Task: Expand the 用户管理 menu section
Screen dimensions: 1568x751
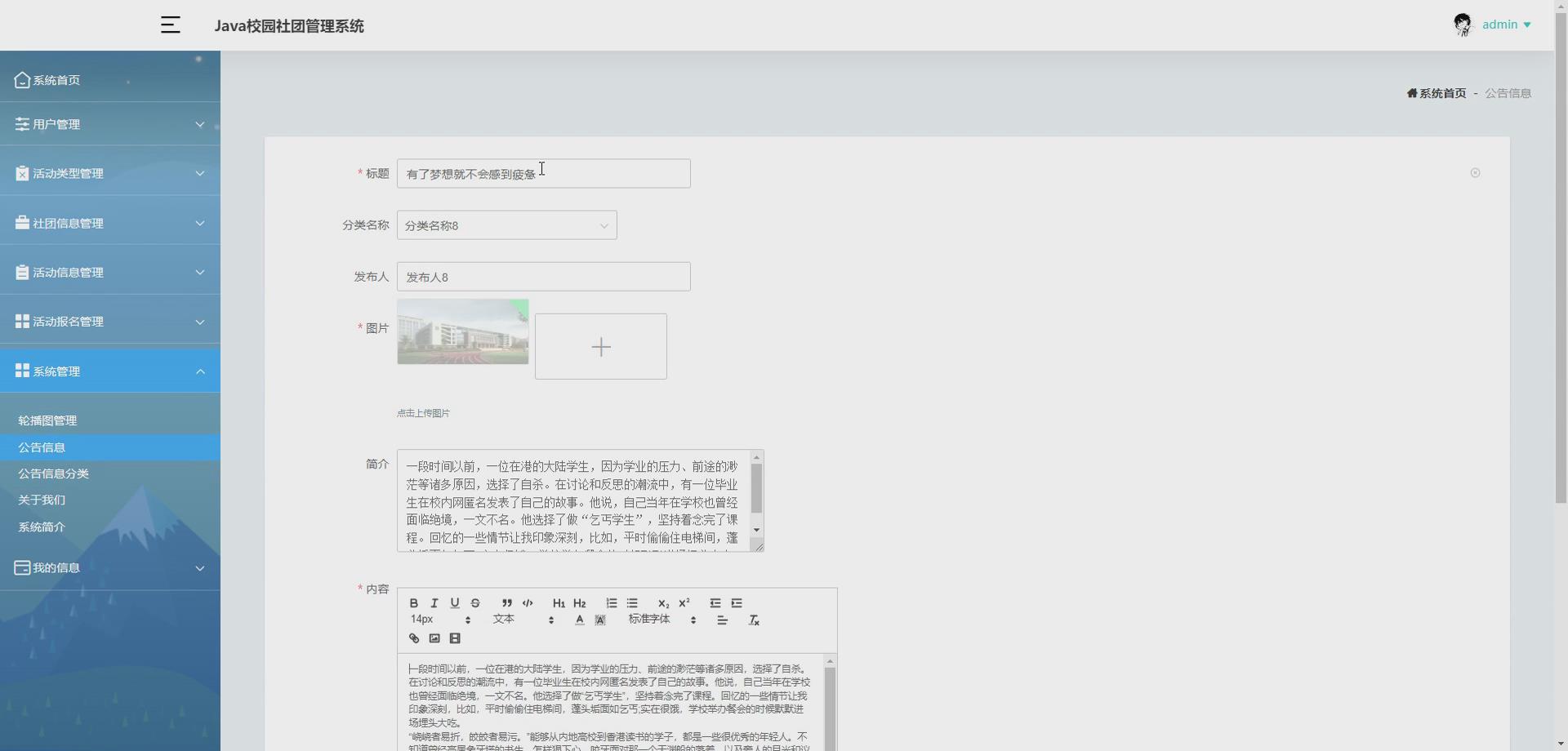Action: click(x=110, y=124)
